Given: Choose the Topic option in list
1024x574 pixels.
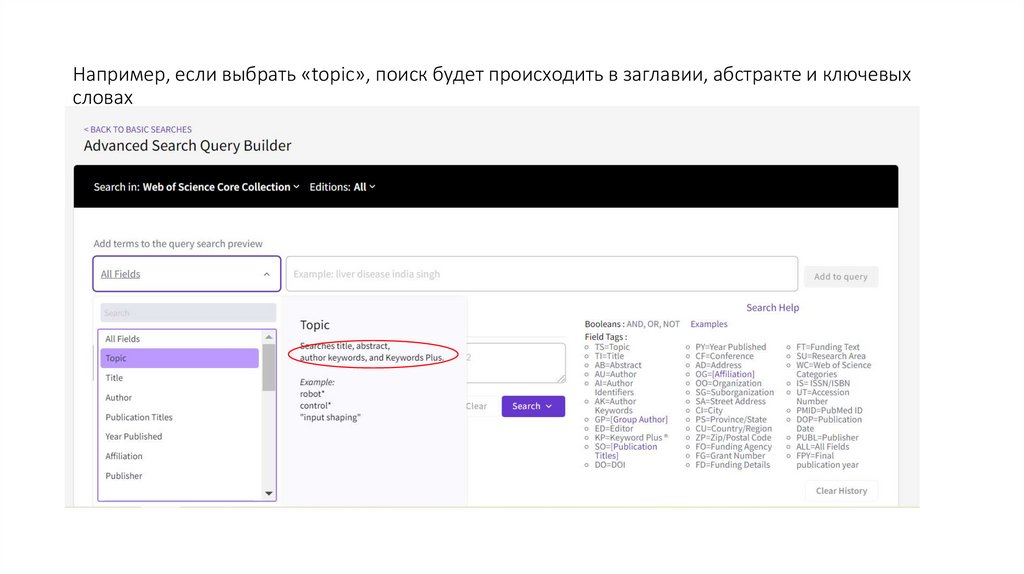Looking at the screenshot, I should (x=116, y=358).
